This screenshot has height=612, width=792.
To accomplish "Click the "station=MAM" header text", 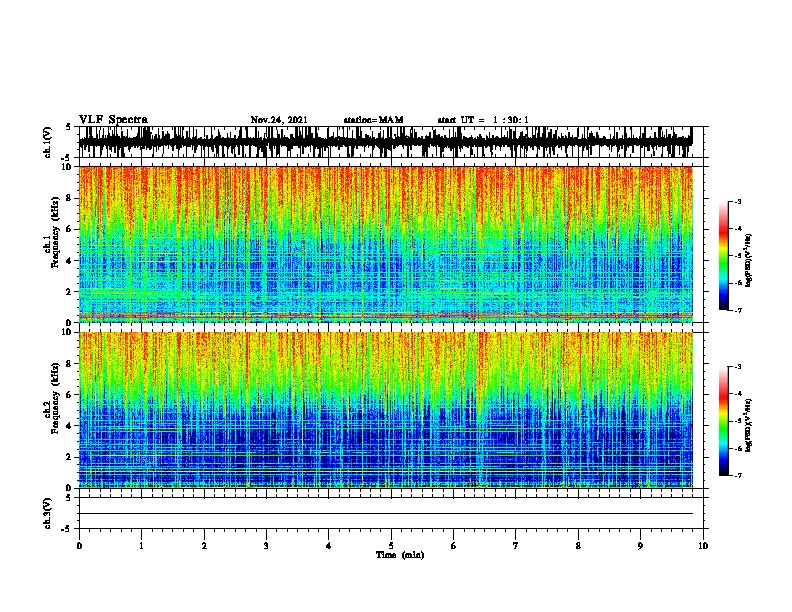I will coord(373,120).
